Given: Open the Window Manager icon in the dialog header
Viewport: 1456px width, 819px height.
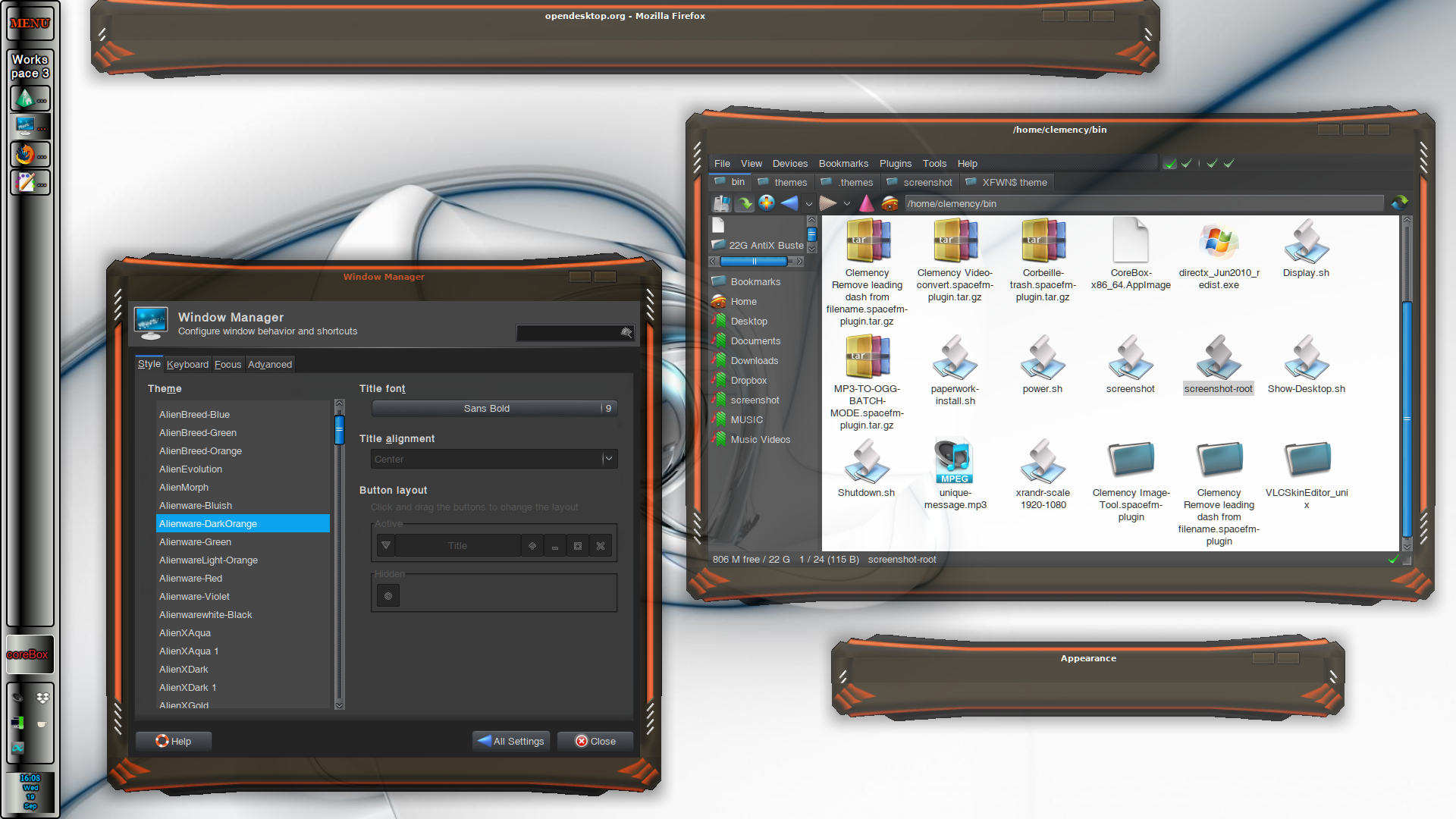Looking at the screenshot, I should pos(151,322).
